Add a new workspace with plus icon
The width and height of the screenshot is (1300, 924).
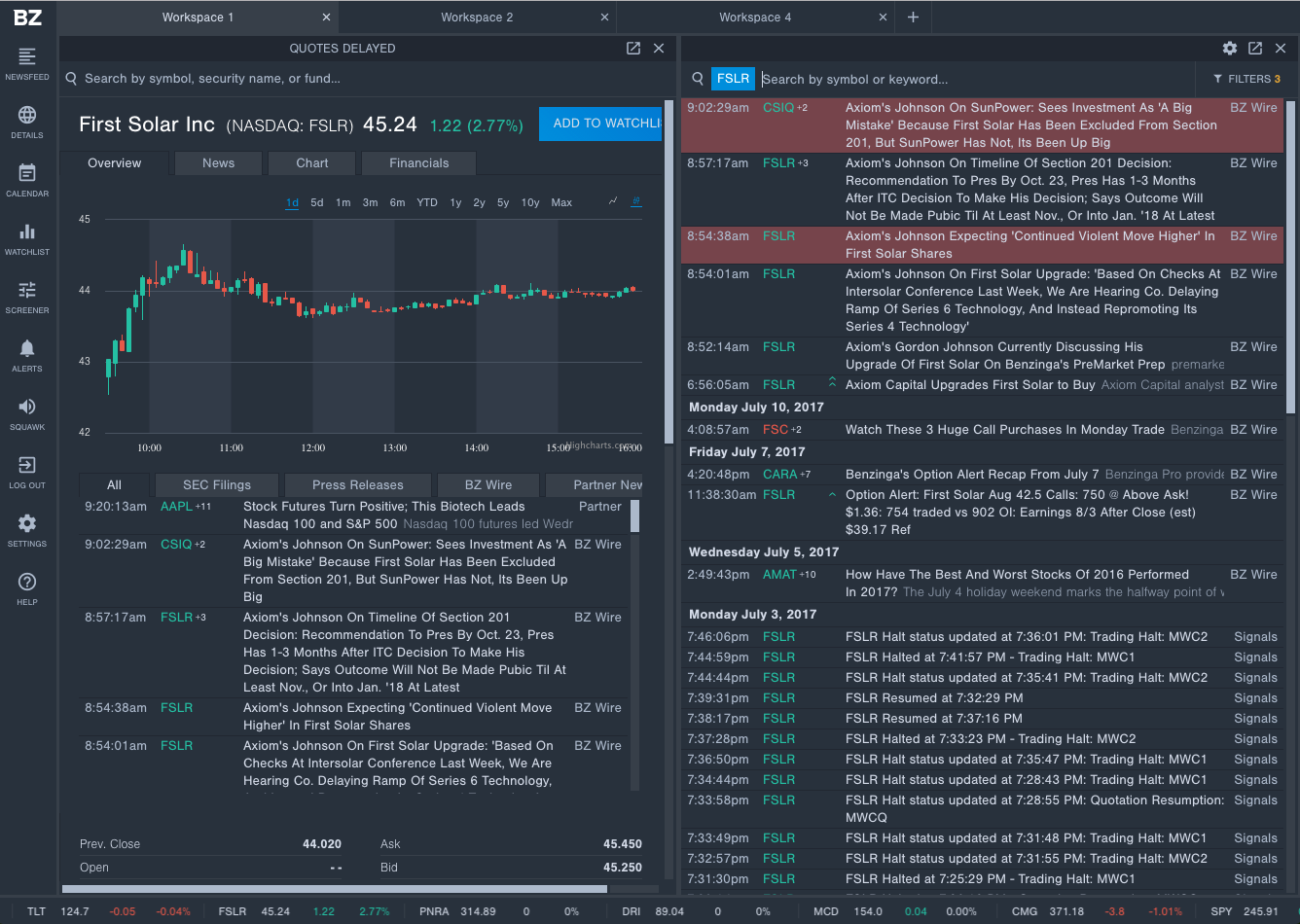913,17
